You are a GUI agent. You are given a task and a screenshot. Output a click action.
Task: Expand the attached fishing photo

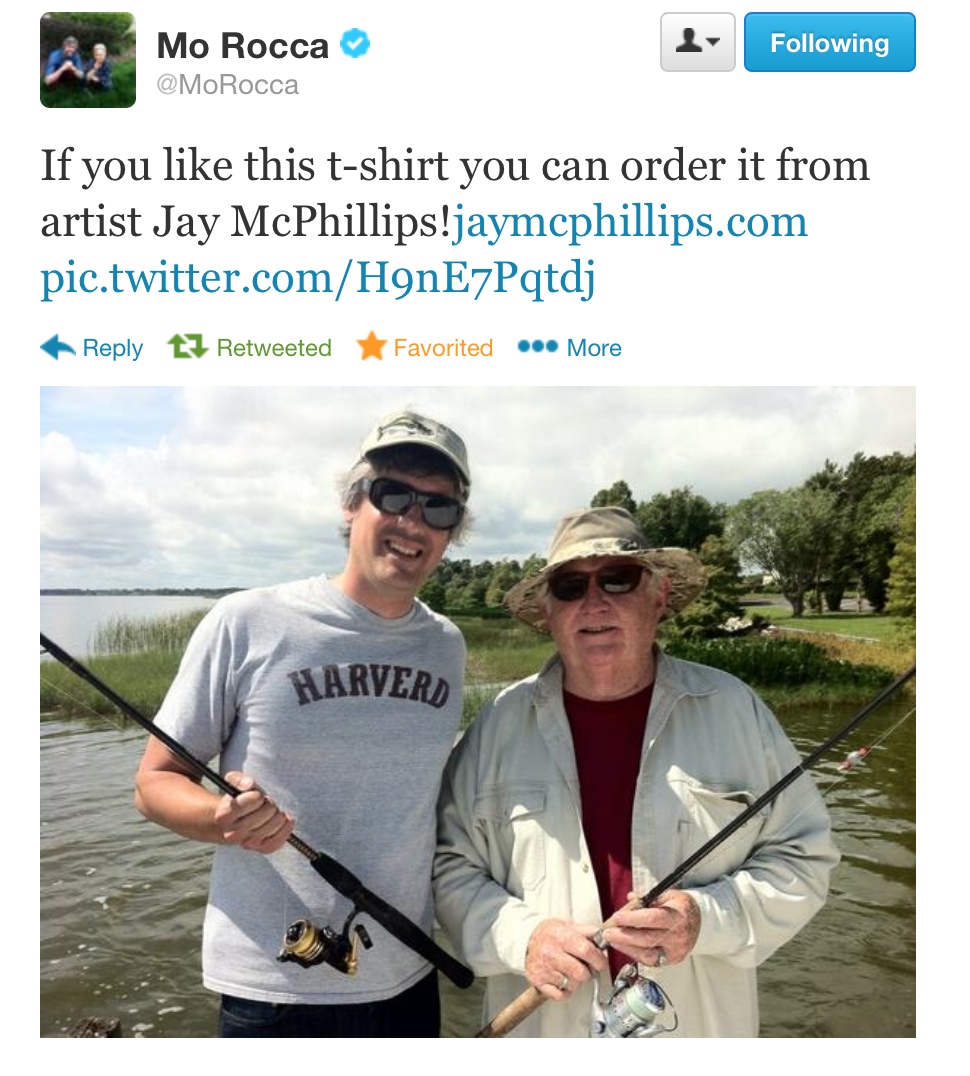click(x=477, y=712)
